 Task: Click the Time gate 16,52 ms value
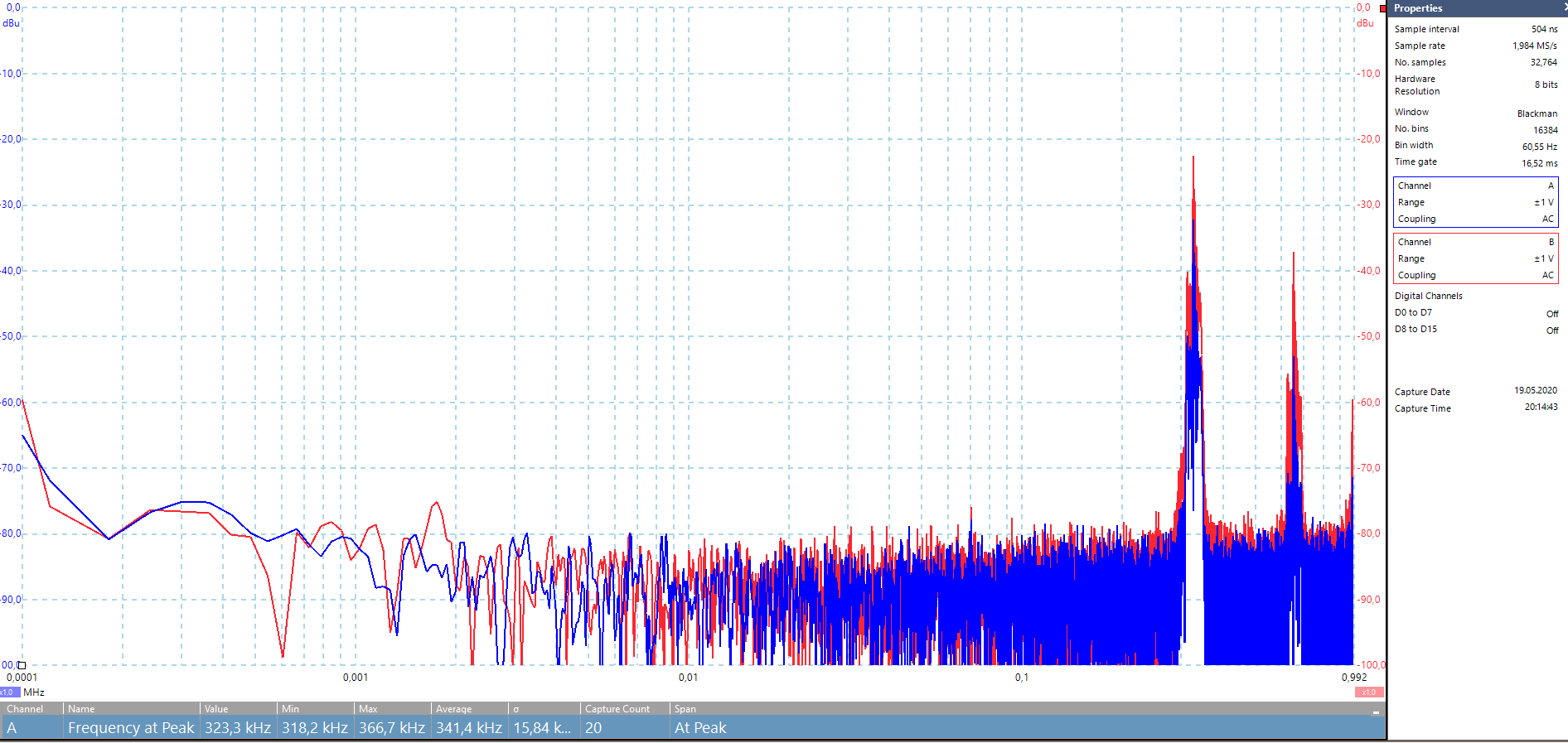click(1540, 163)
